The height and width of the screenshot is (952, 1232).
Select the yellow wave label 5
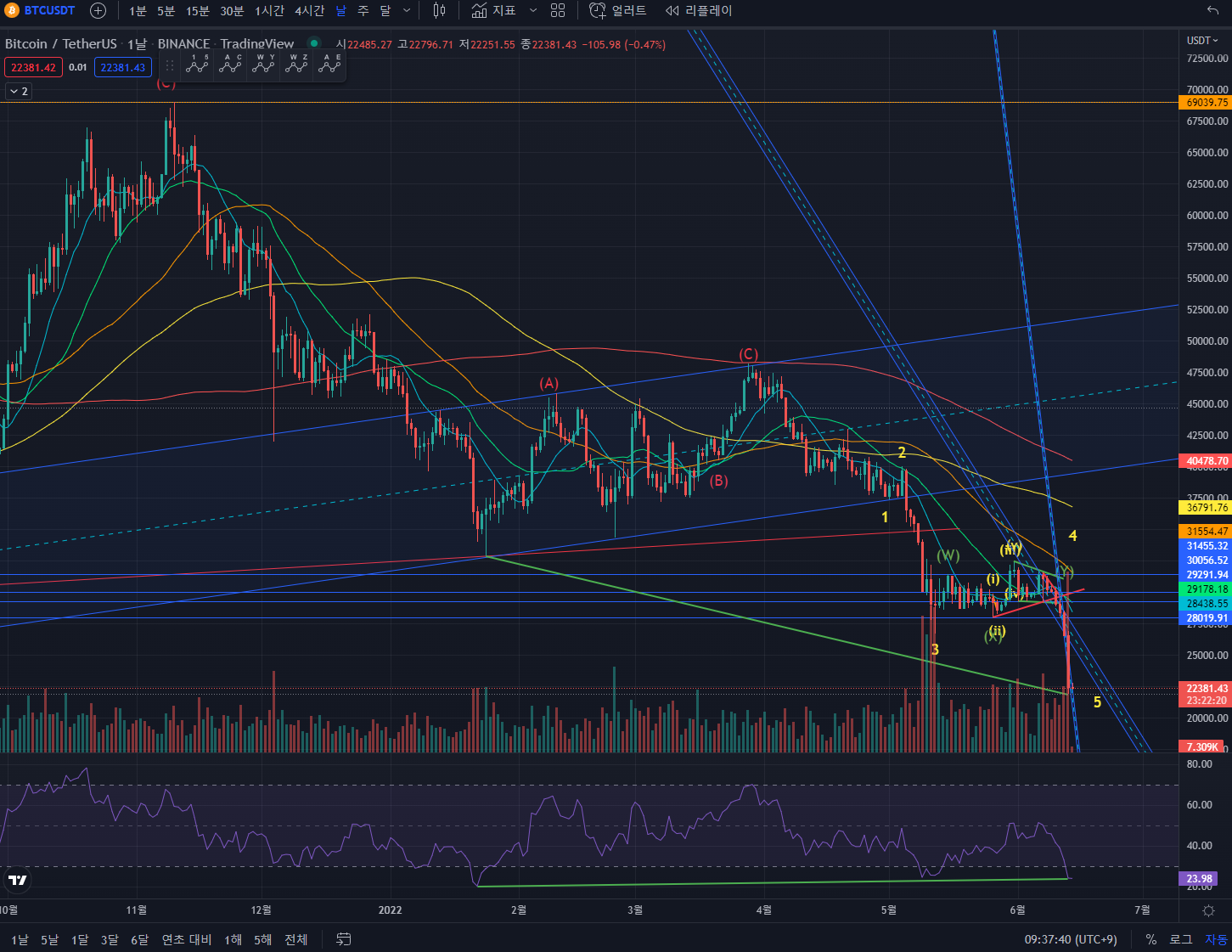pyautogui.click(x=1097, y=702)
